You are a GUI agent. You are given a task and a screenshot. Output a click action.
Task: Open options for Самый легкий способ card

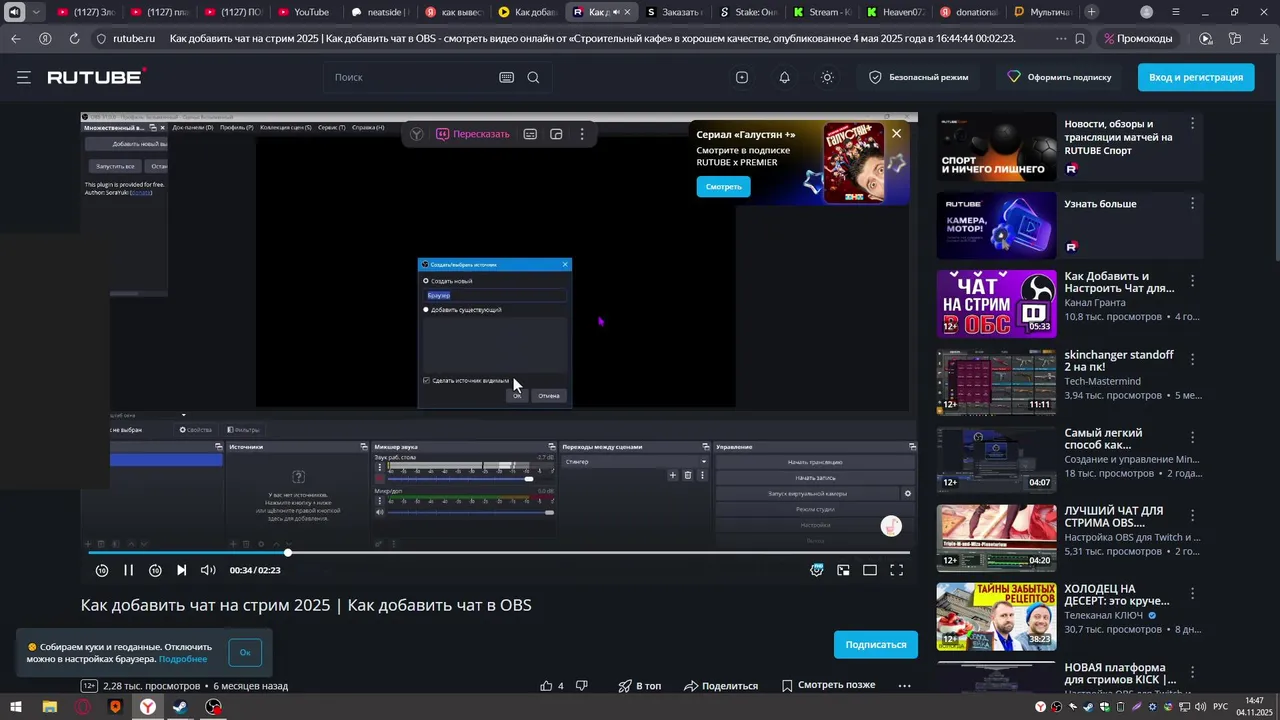tap(1192, 438)
